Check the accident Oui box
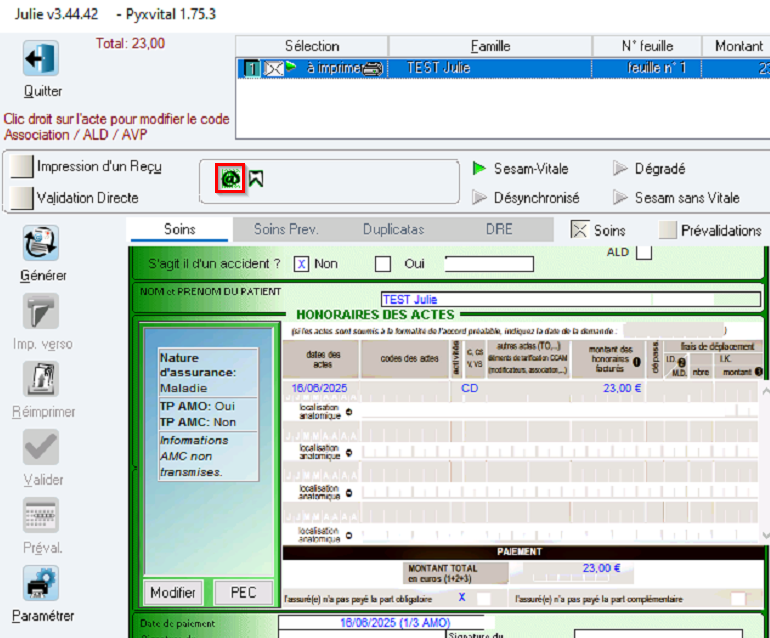770x638 pixels. [383, 264]
